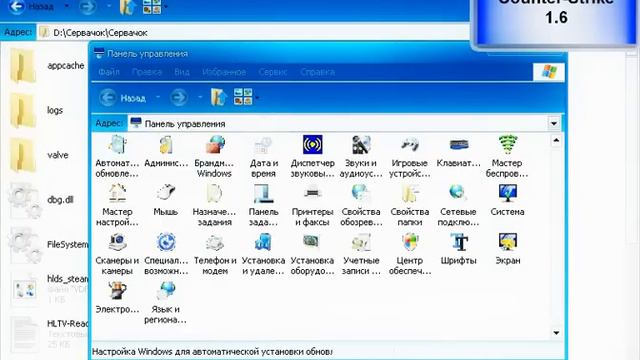The image size is (640, 360).
Task: Expand Views dropdown arrow in Панель управления
Action: point(257,98)
